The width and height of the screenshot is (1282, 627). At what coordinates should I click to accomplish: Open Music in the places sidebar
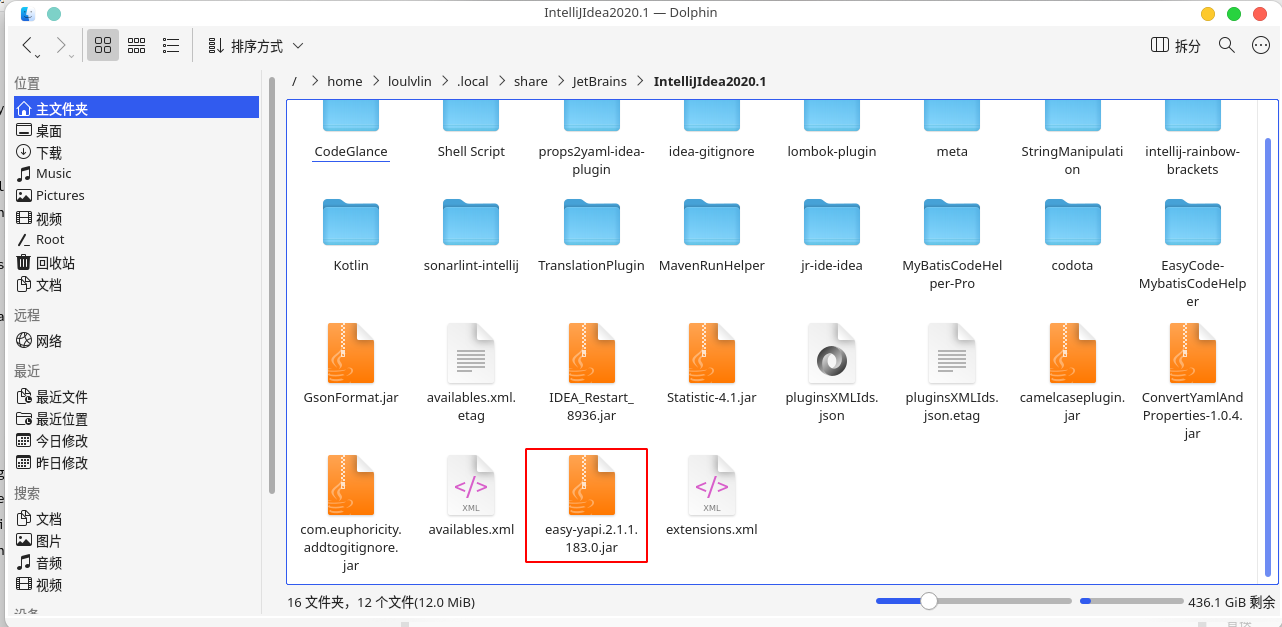coord(136,174)
